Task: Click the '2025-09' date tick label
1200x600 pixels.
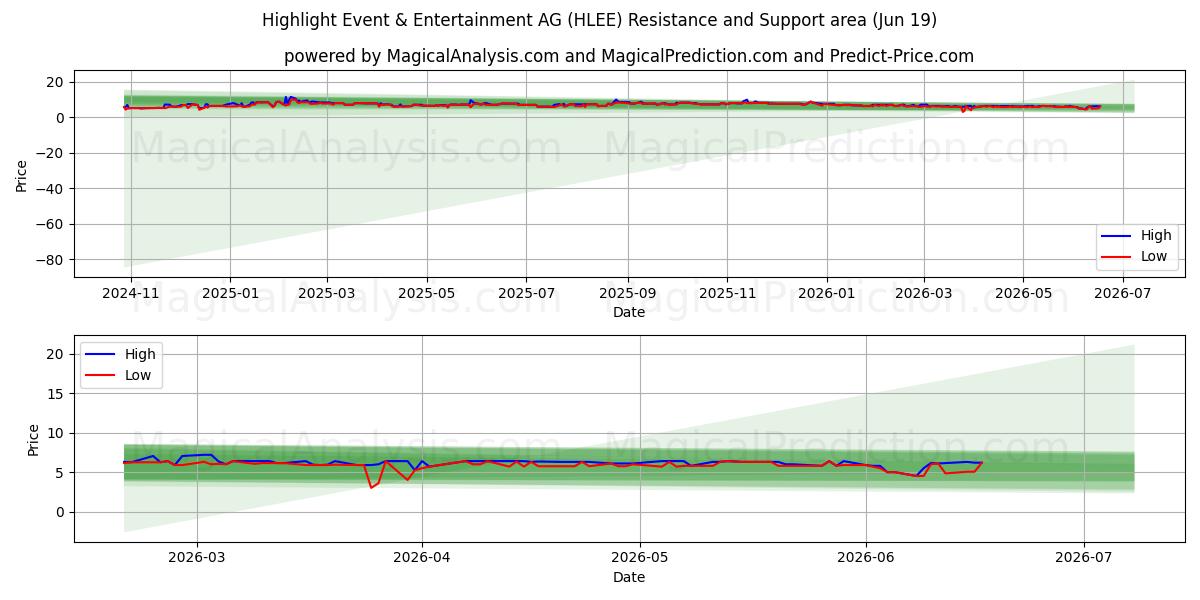Action: [628, 295]
